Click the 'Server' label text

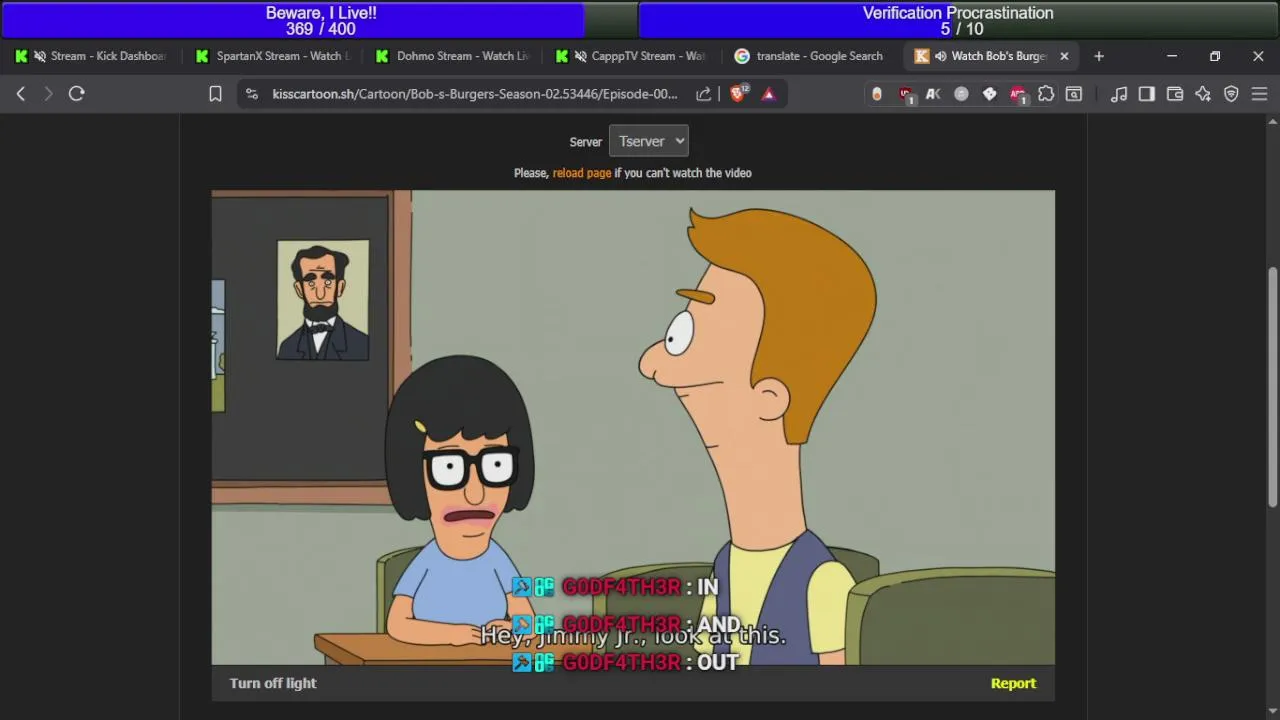pyautogui.click(x=586, y=142)
